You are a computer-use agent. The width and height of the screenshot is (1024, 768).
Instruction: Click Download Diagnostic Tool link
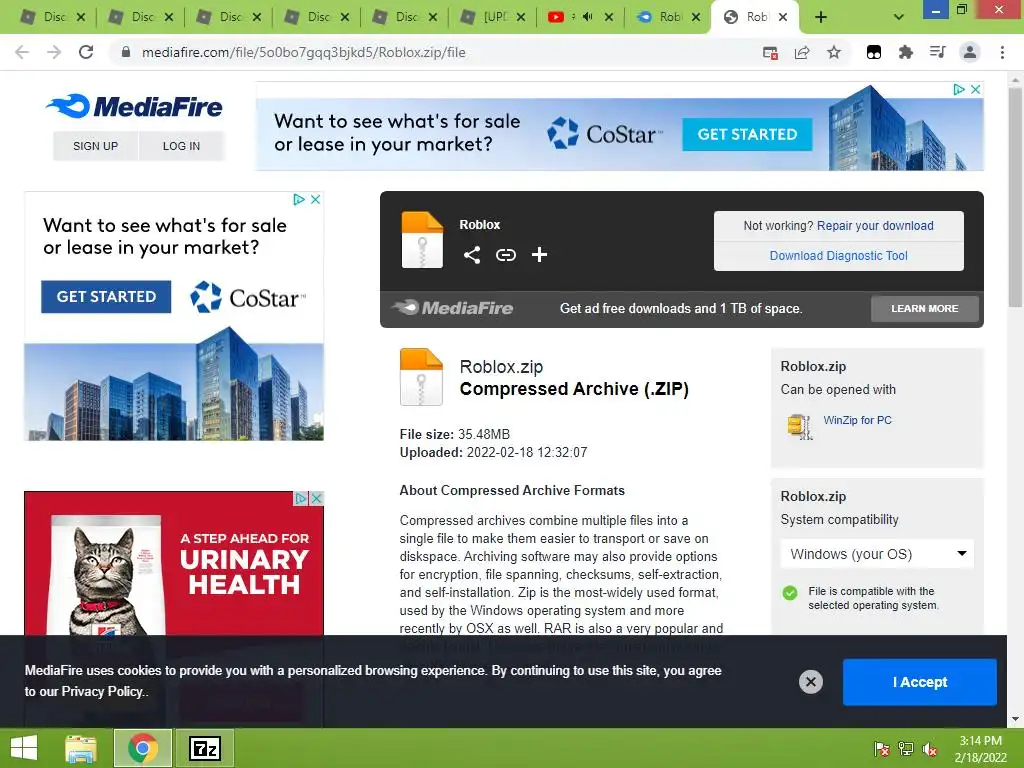click(x=839, y=255)
